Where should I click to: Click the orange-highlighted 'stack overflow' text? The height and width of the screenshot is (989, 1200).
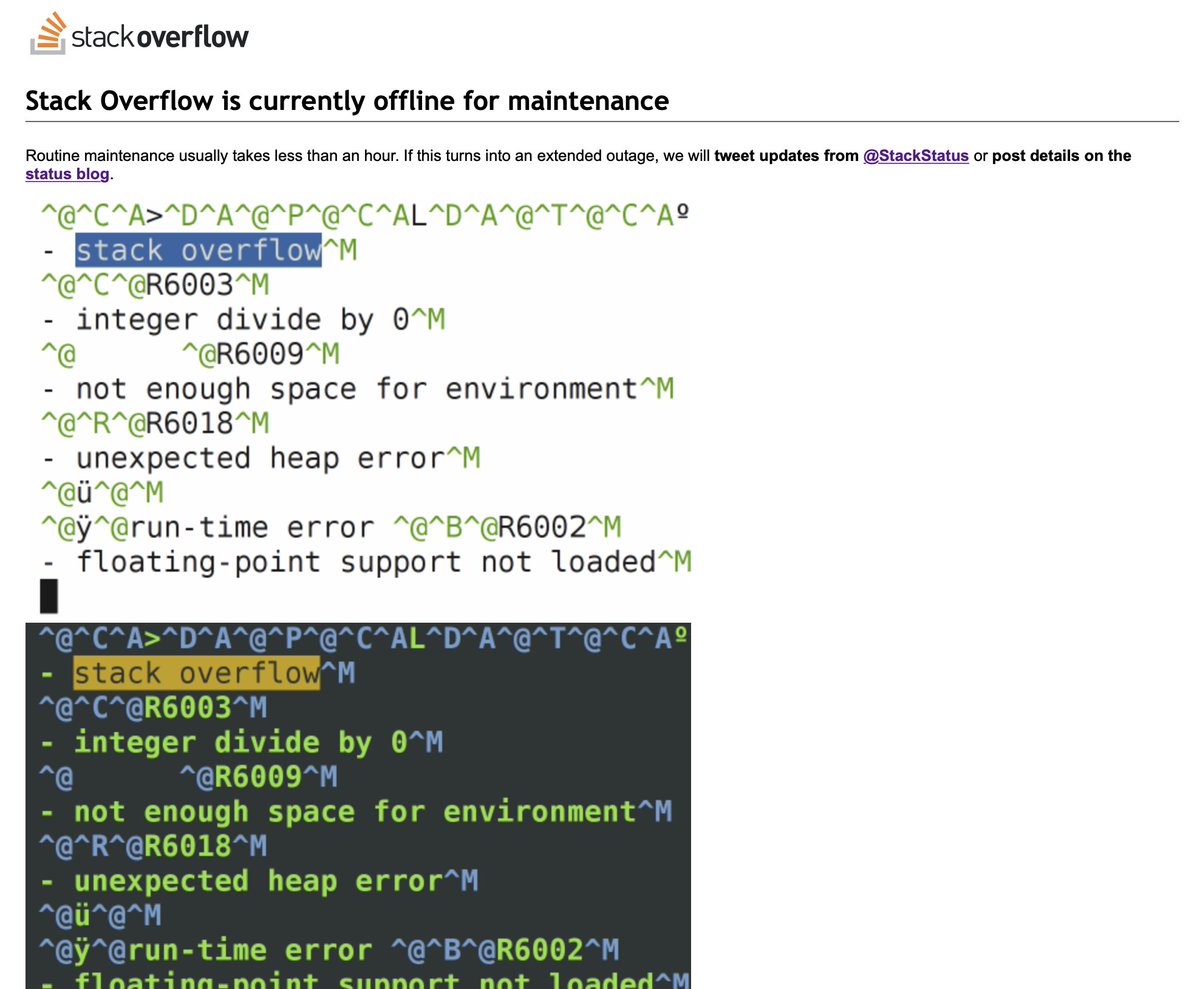coord(197,673)
